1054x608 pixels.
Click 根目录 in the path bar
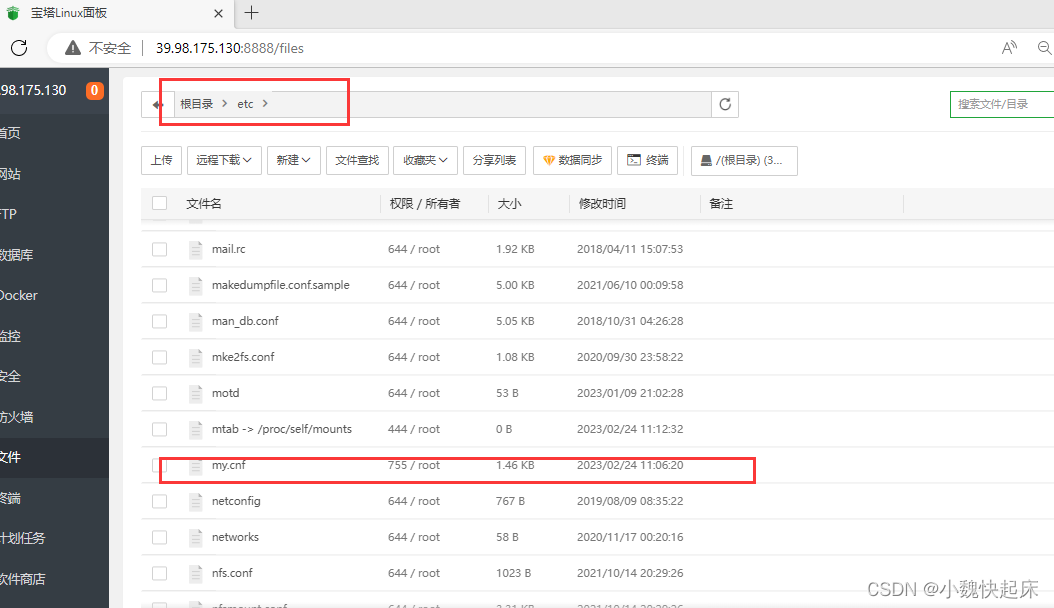pyautogui.click(x=196, y=104)
